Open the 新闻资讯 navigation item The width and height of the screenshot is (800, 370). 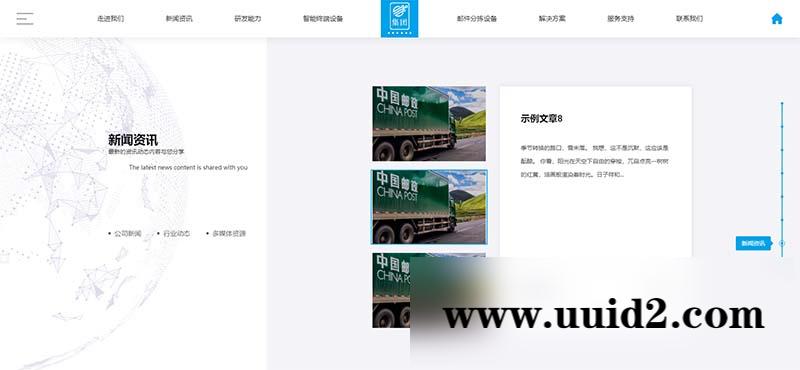(179, 19)
